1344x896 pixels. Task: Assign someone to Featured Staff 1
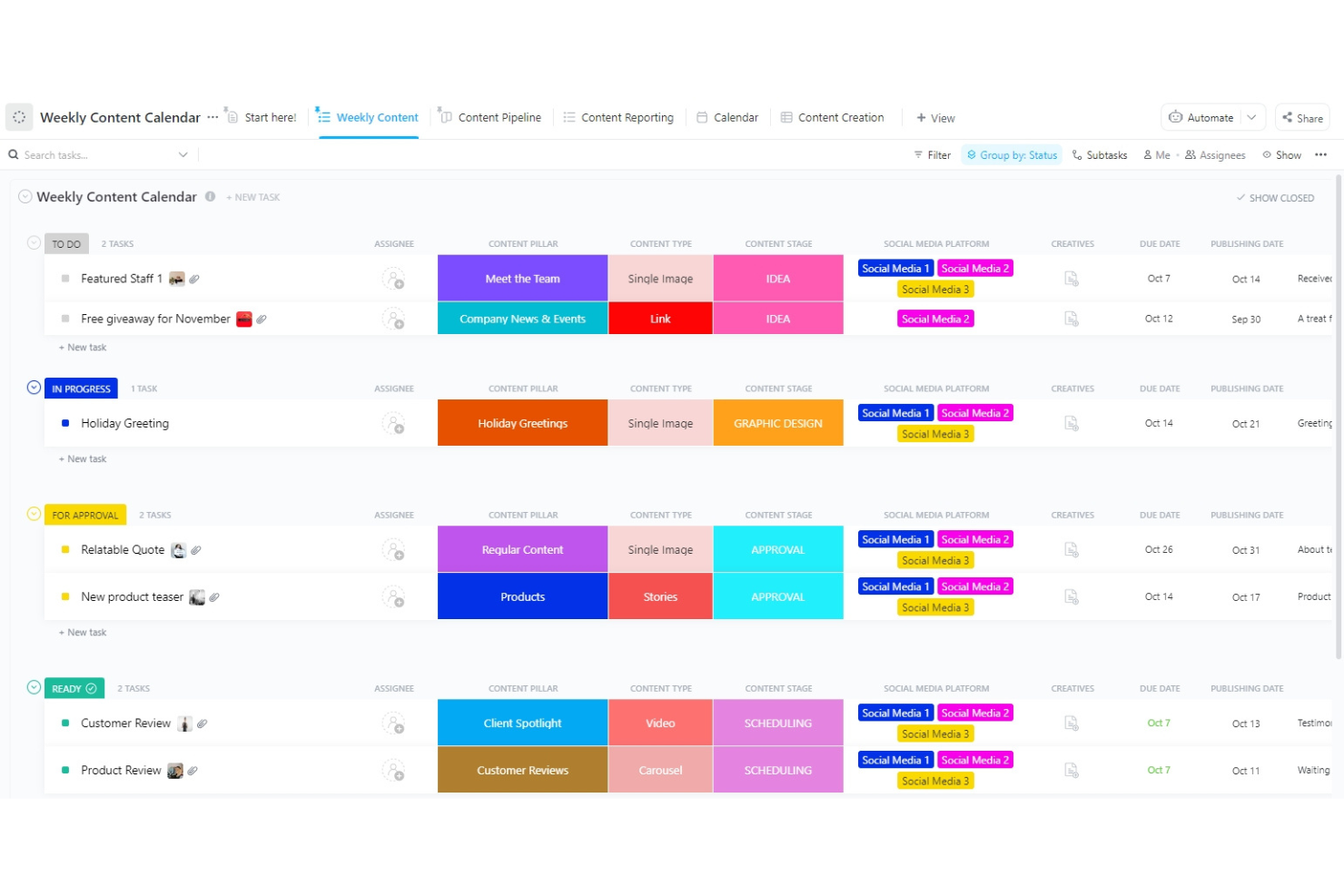click(x=393, y=279)
